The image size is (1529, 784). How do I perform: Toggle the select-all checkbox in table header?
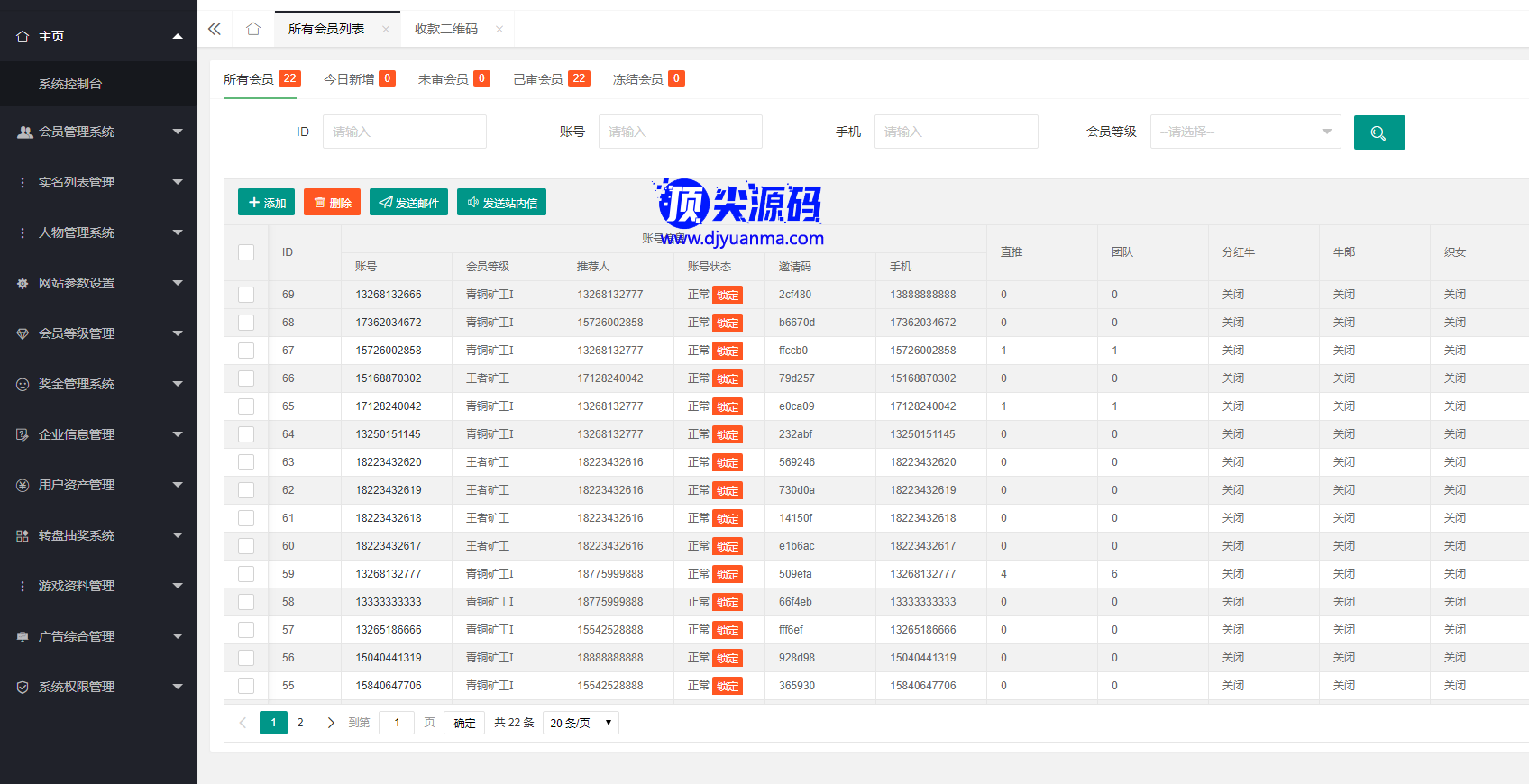pos(246,252)
